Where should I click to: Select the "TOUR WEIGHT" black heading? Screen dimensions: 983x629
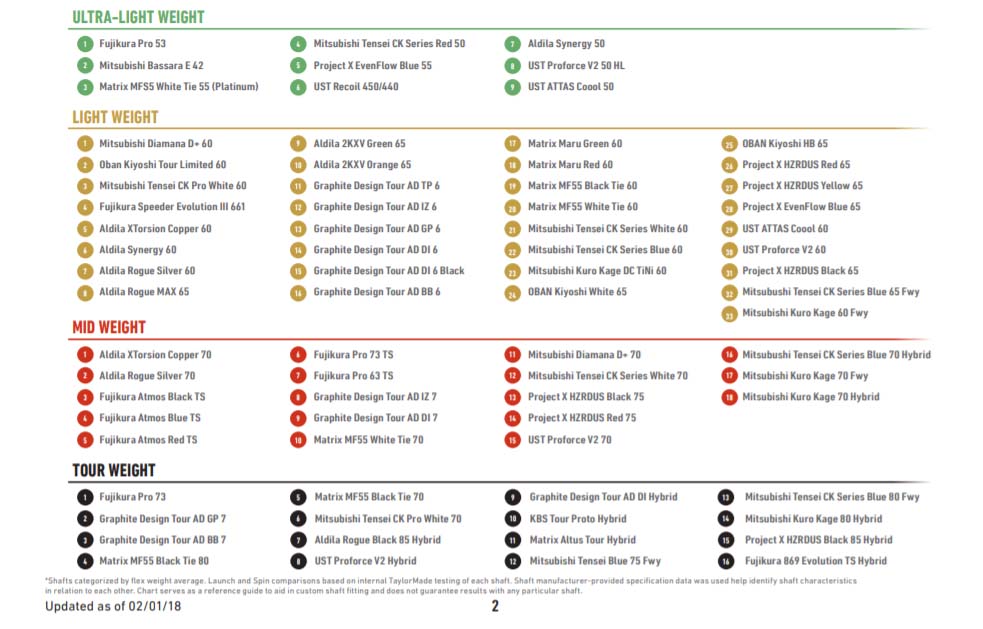[114, 470]
